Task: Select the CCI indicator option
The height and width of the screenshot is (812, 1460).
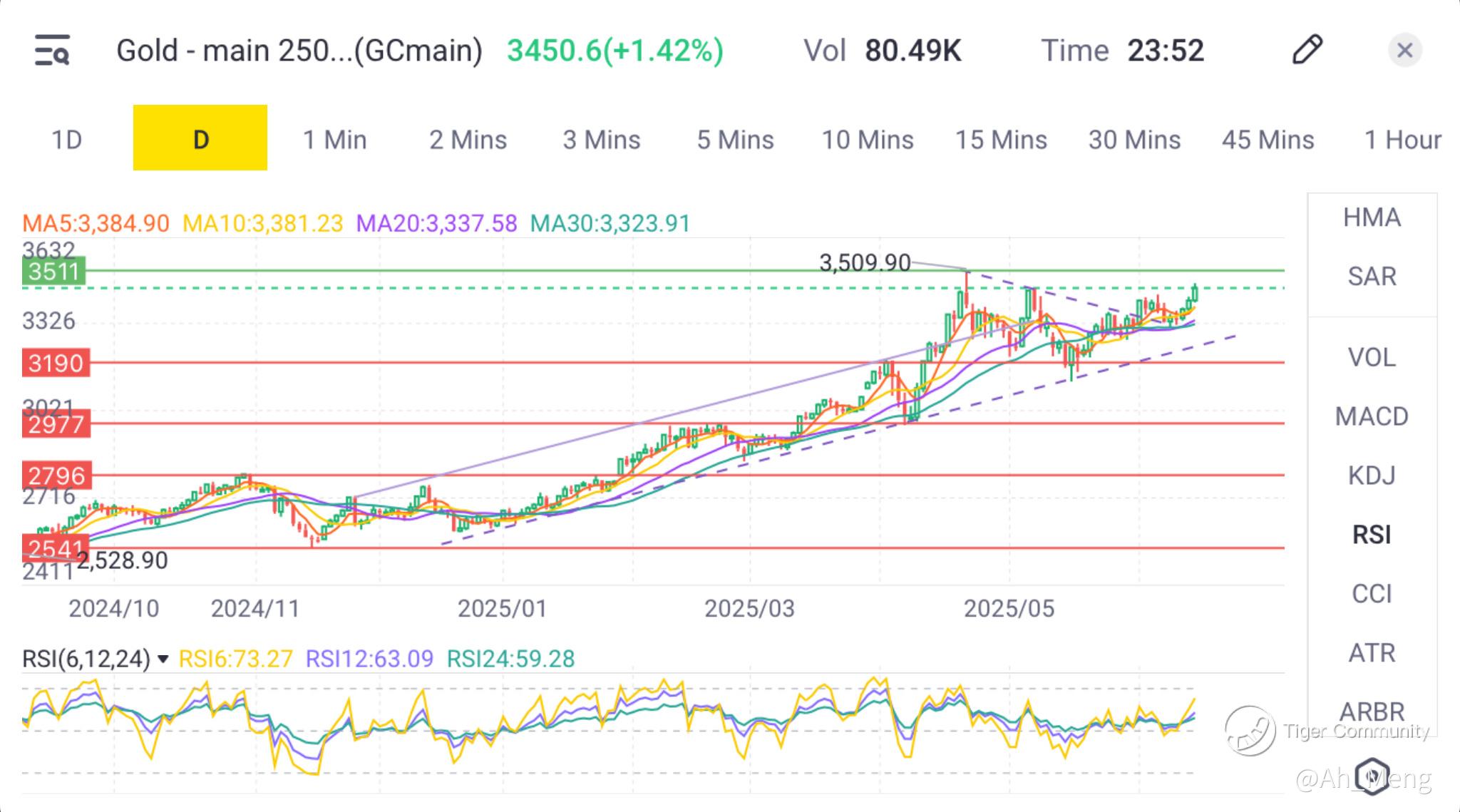Action: [1372, 593]
